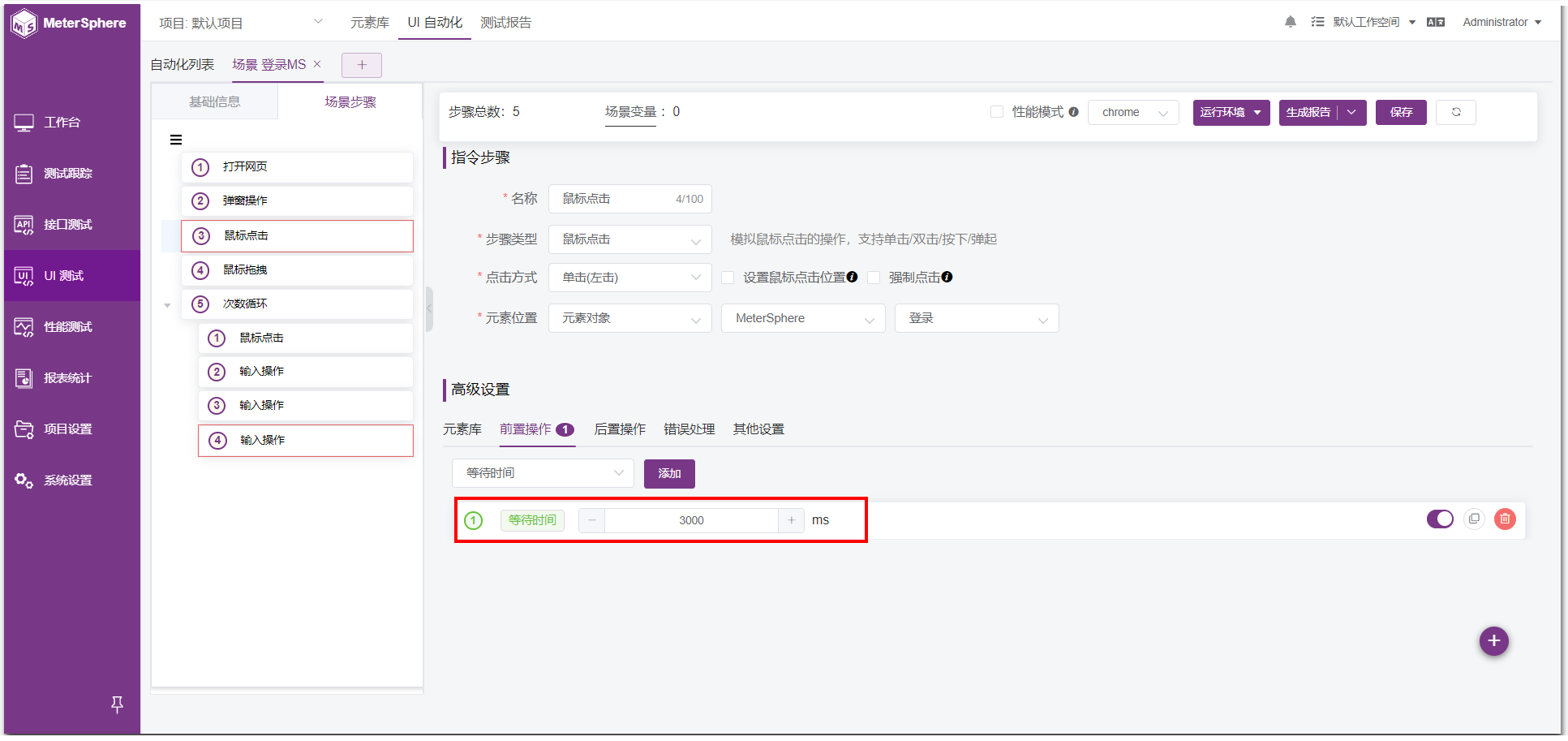Click the hamburger menu above steps list
This screenshot has height=741, width=1568.
(176, 140)
